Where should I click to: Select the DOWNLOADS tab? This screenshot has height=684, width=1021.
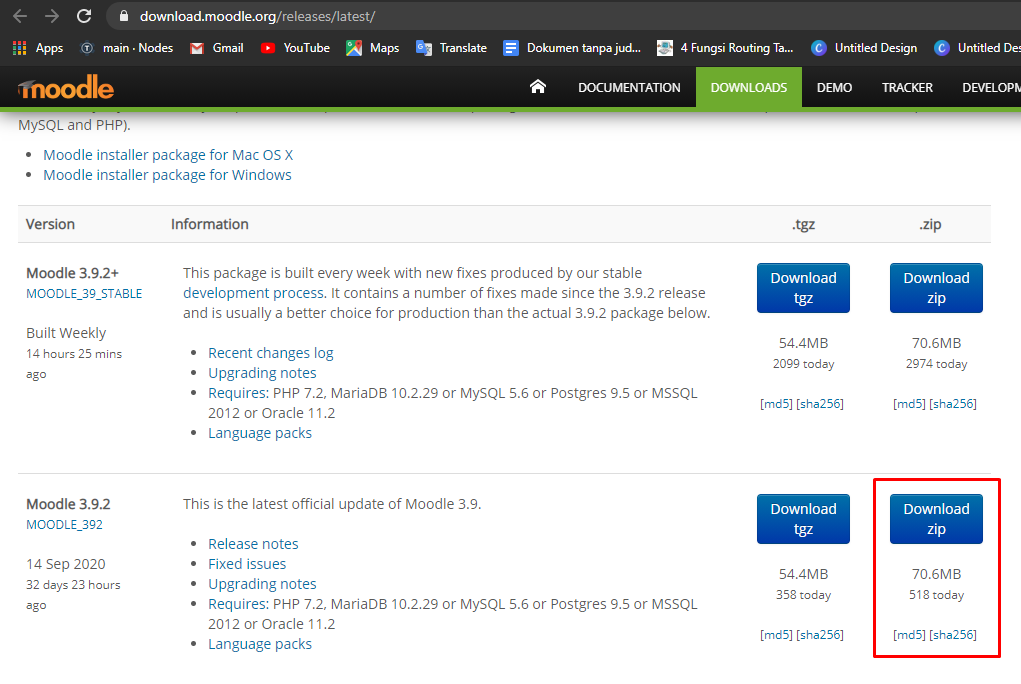click(x=749, y=87)
